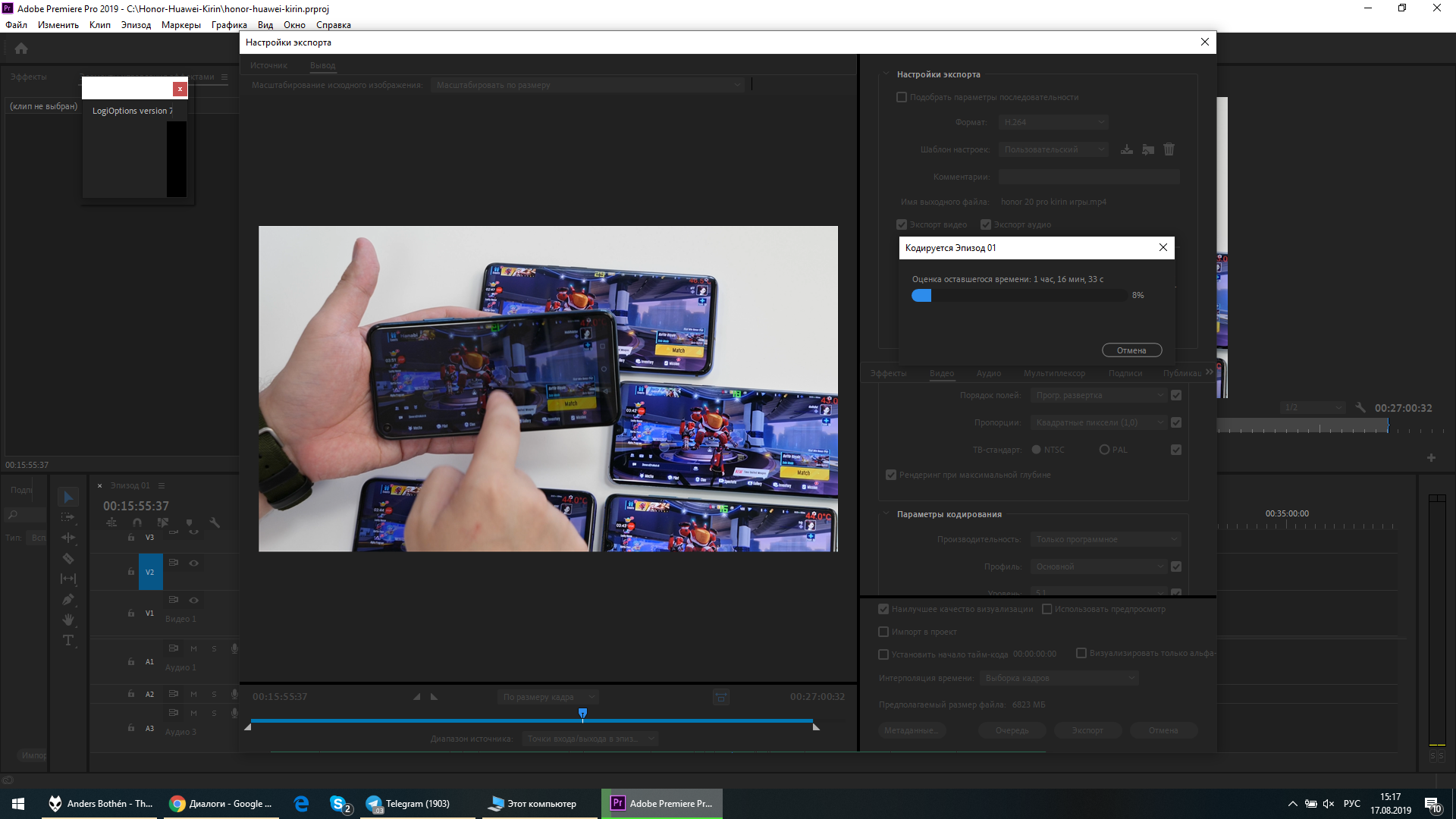Open Шаблон настроек Пользовательский dropdown
Image resolution: width=1456 pixels, height=819 pixels.
(x=1053, y=149)
